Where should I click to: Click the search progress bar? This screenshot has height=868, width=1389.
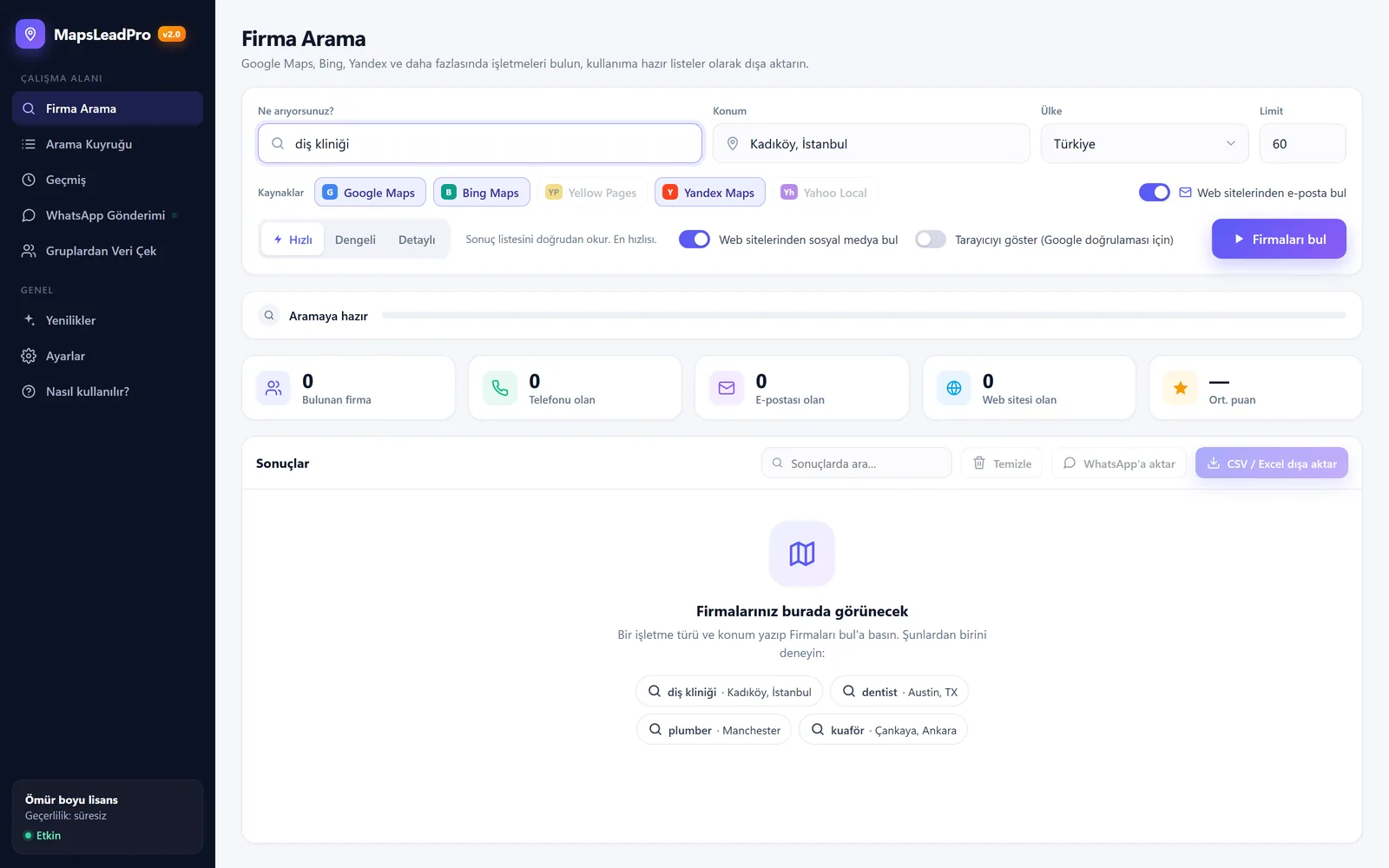864,315
